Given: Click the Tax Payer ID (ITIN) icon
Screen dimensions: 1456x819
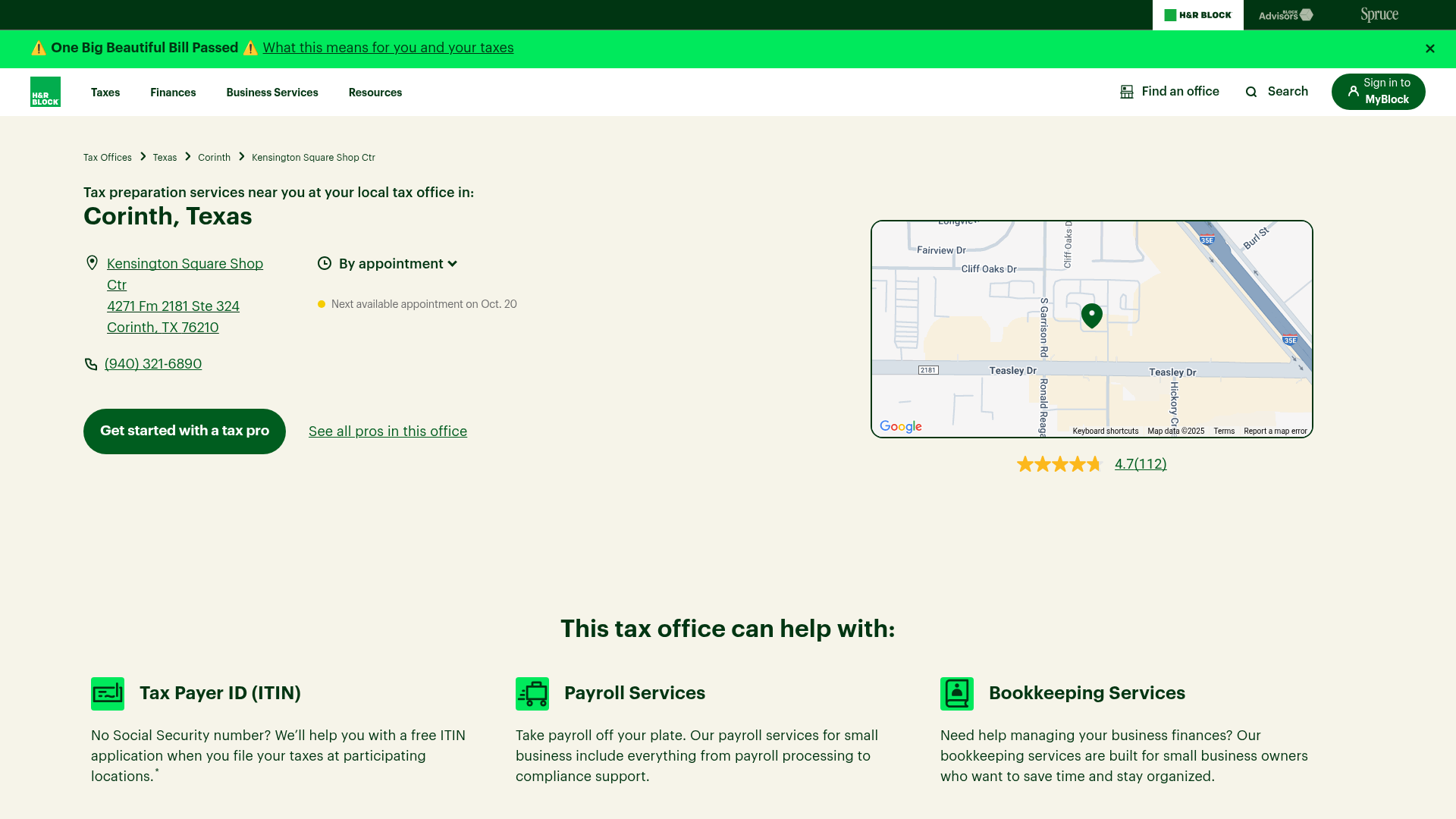Looking at the screenshot, I should pos(108,693).
